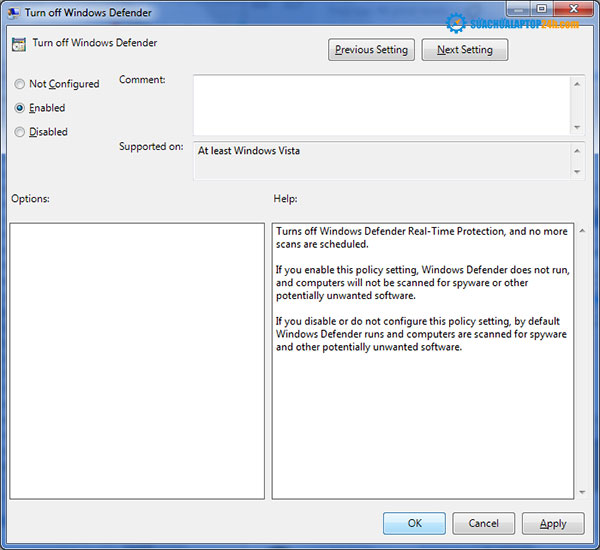Click the 'If you enable this policy setting' paragraph
Viewport: 600px width, 550px height.
423,282
